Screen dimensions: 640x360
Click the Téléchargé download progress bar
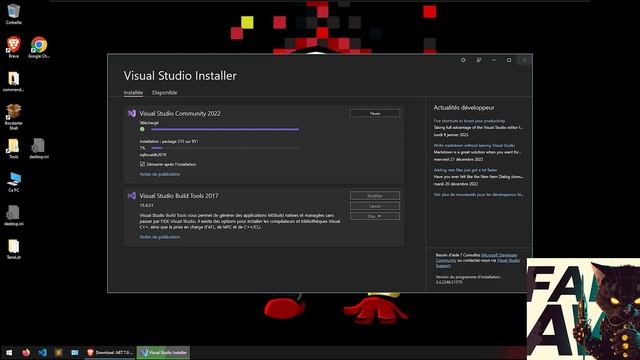coord(225,129)
